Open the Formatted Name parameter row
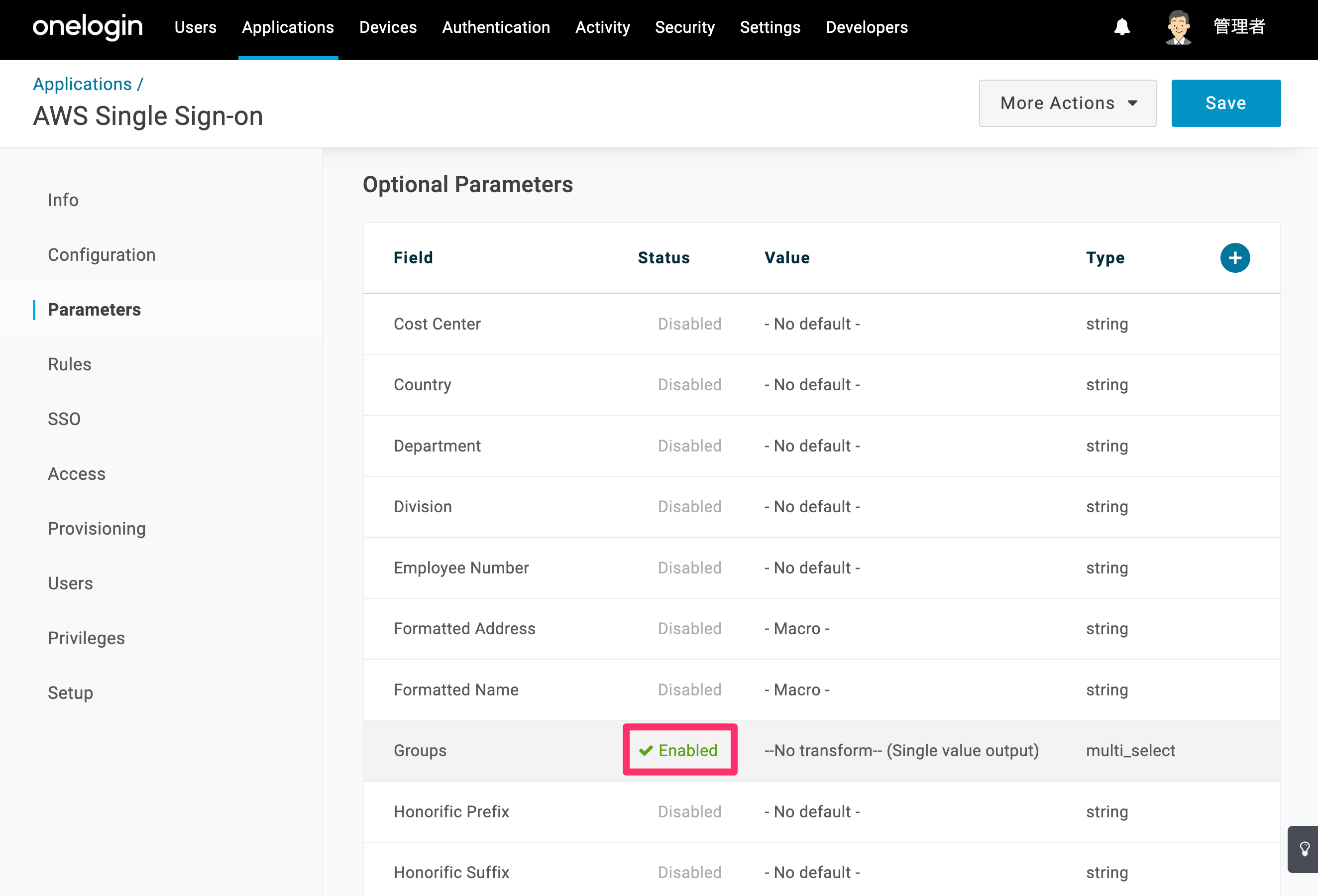 pyautogui.click(x=822, y=690)
